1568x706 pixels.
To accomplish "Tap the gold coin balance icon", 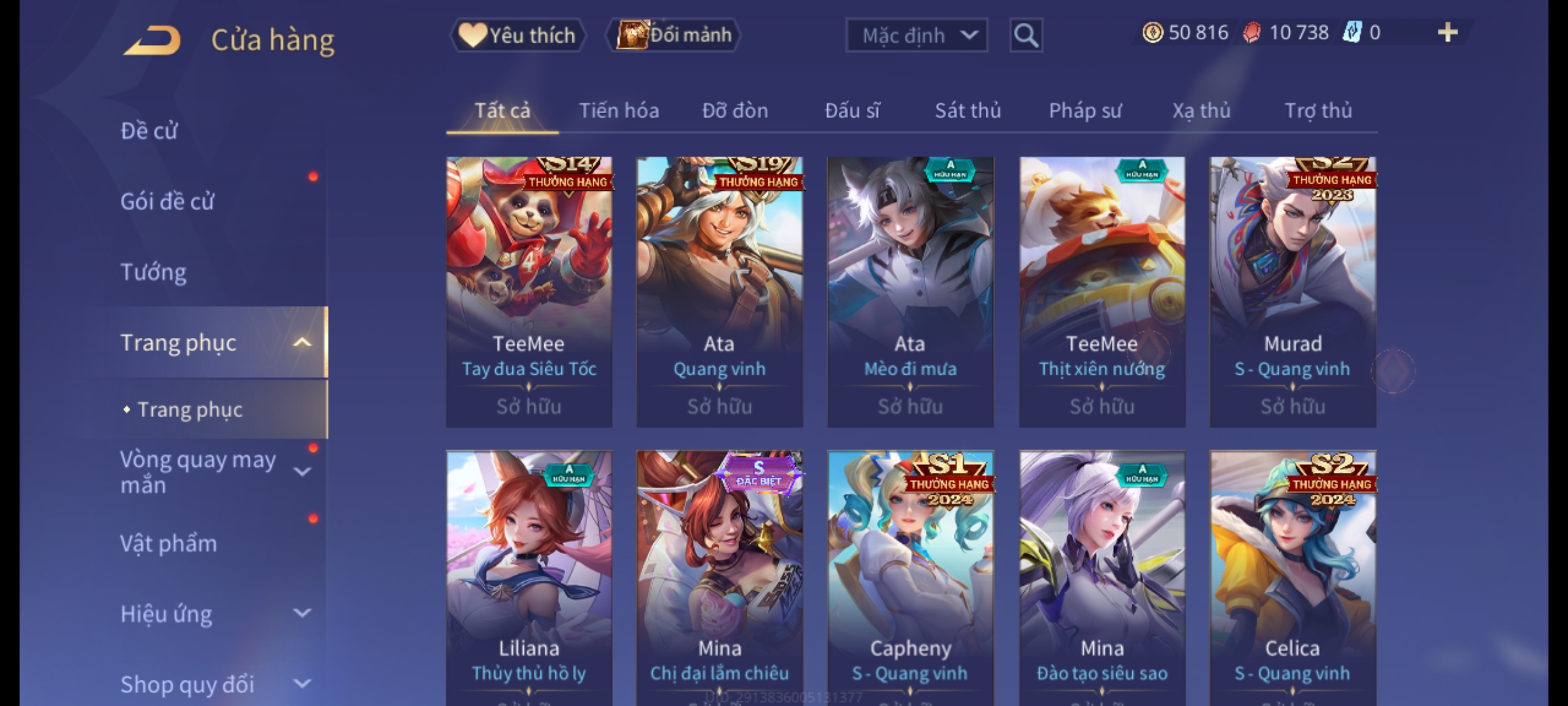I will pos(1152,33).
